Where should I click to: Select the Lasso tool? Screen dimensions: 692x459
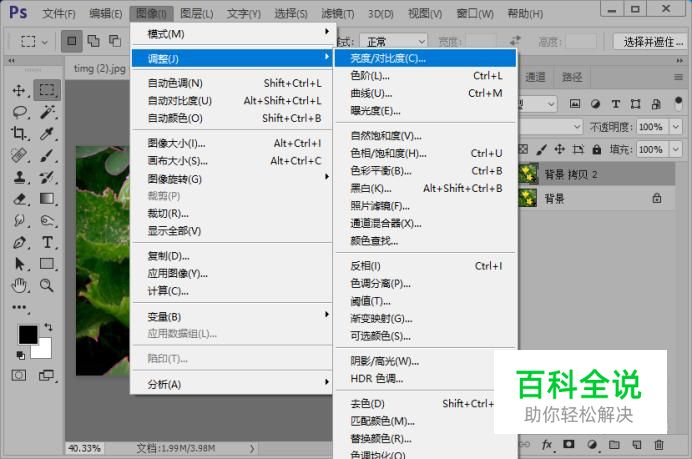(x=19, y=112)
